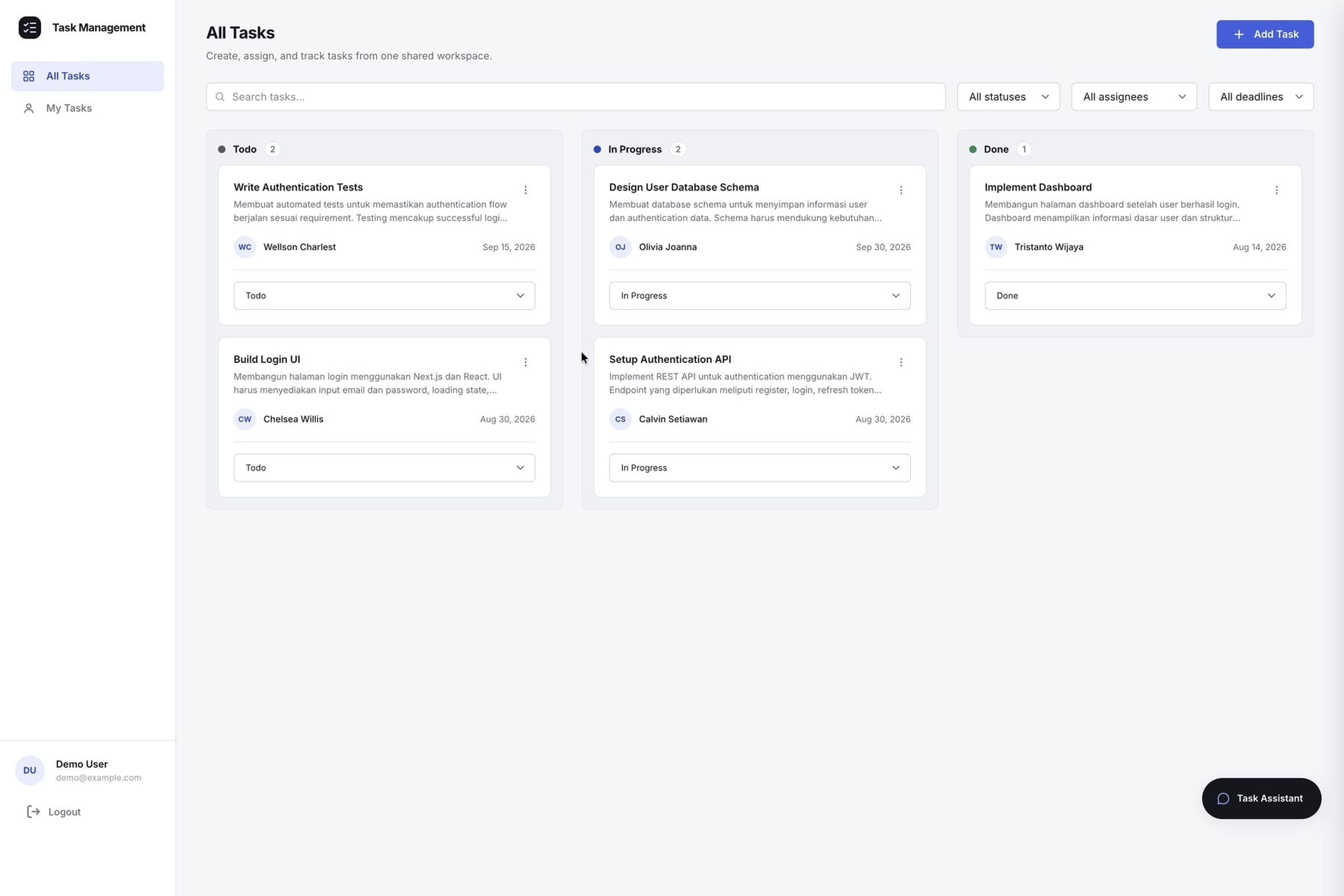Click the Aug 14, 2026 deadline

[x=1259, y=247]
